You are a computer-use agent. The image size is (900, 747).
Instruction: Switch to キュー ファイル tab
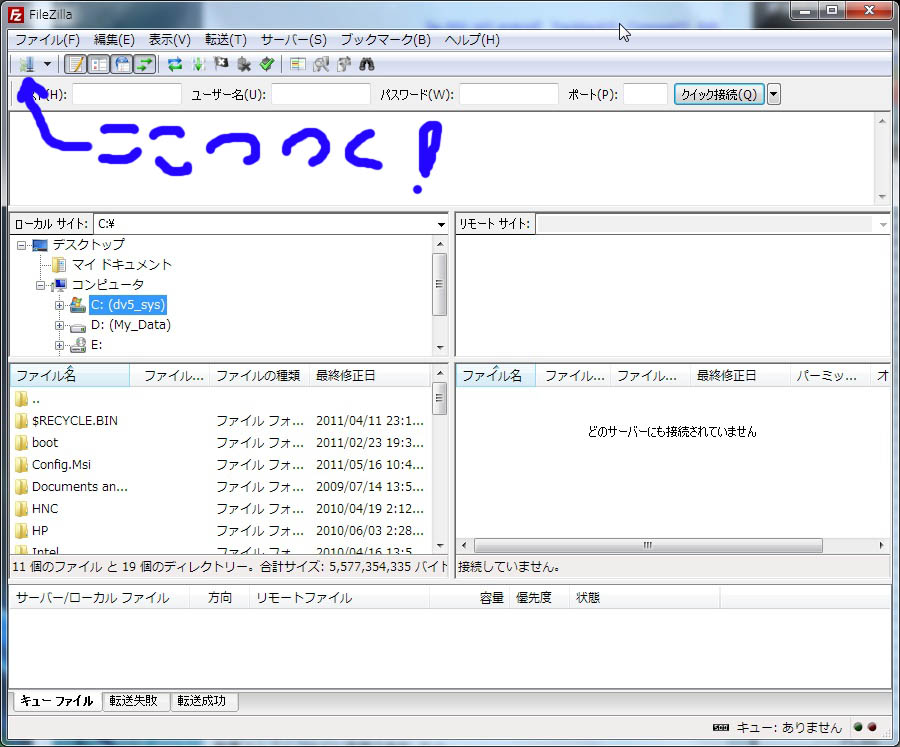click(56, 700)
